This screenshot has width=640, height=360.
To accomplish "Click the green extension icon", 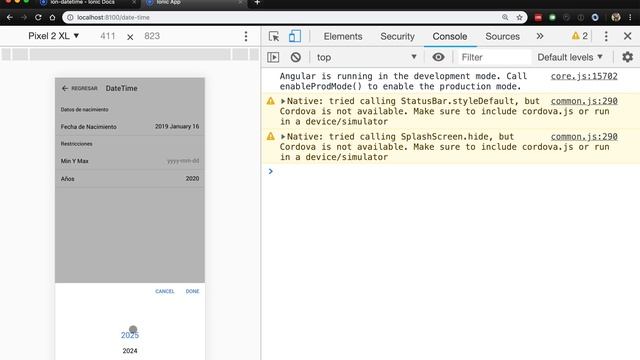I will click(552, 18).
